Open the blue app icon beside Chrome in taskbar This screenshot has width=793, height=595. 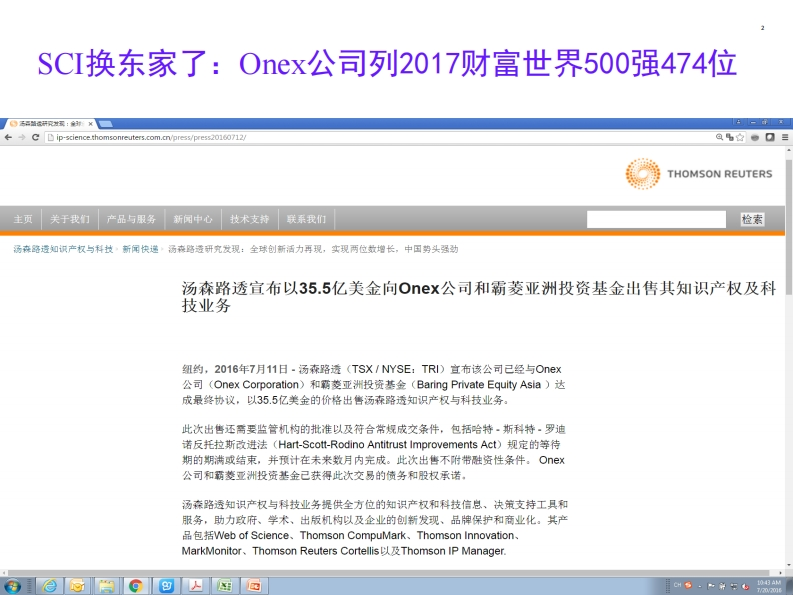click(x=166, y=586)
